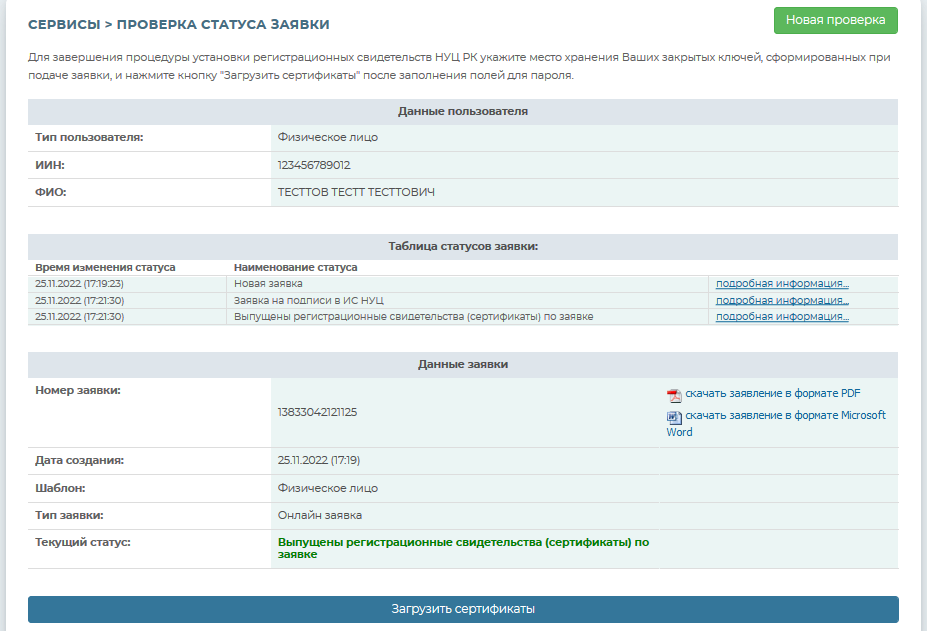
Task: Click скачать заявление в формате PDF link
Action: (x=772, y=394)
